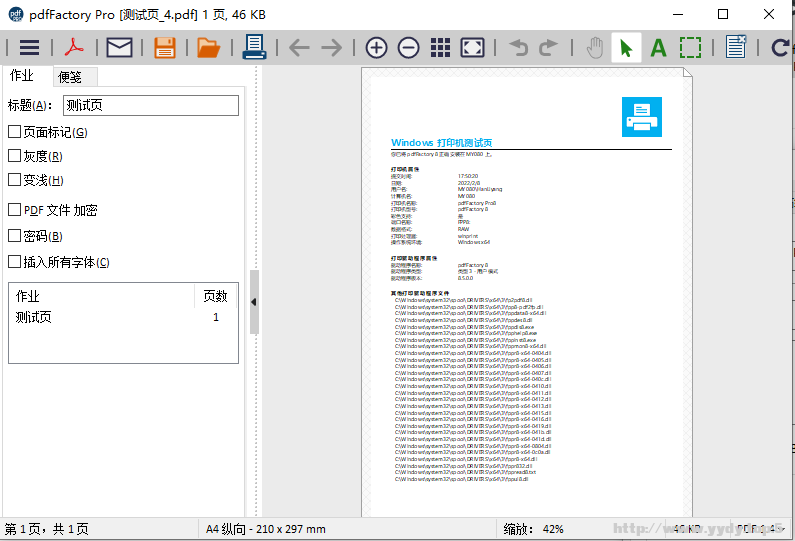The image size is (795, 541).
Task: Click Windows 打印机测试页 heading in preview
Action: pos(442,142)
